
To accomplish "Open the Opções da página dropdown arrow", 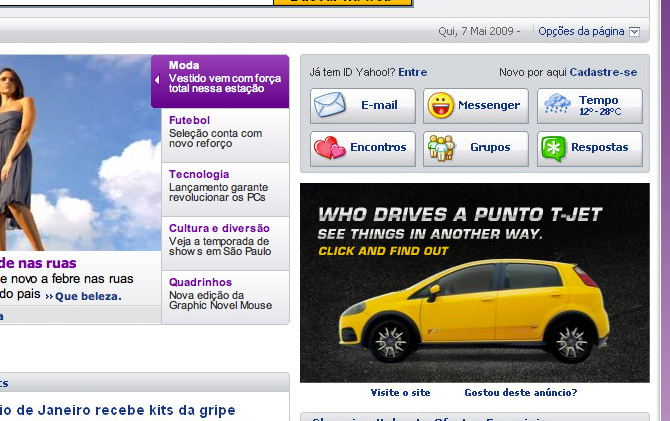I will coord(635,32).
